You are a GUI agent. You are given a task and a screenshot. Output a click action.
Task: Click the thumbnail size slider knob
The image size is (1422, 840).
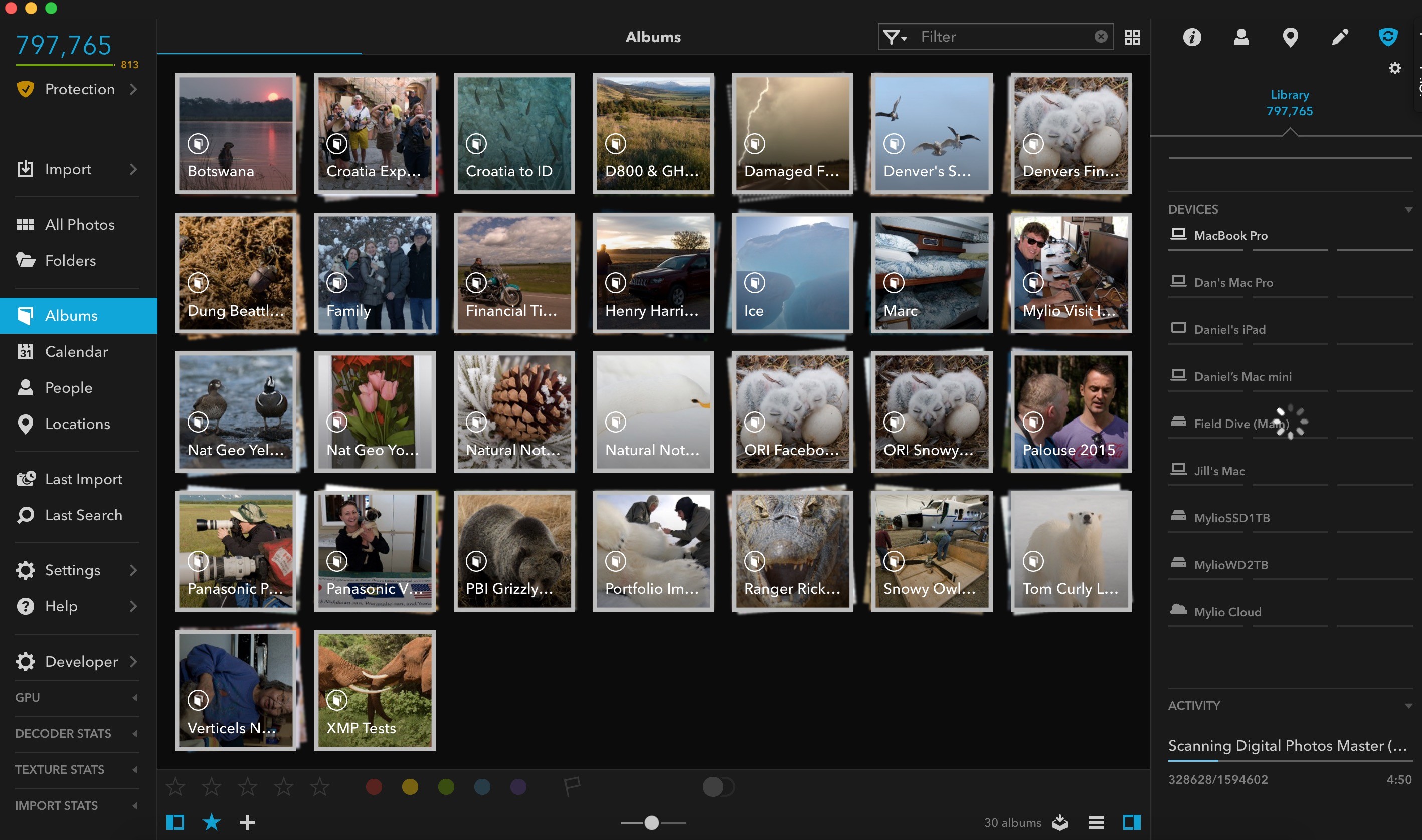coord(652,822)
